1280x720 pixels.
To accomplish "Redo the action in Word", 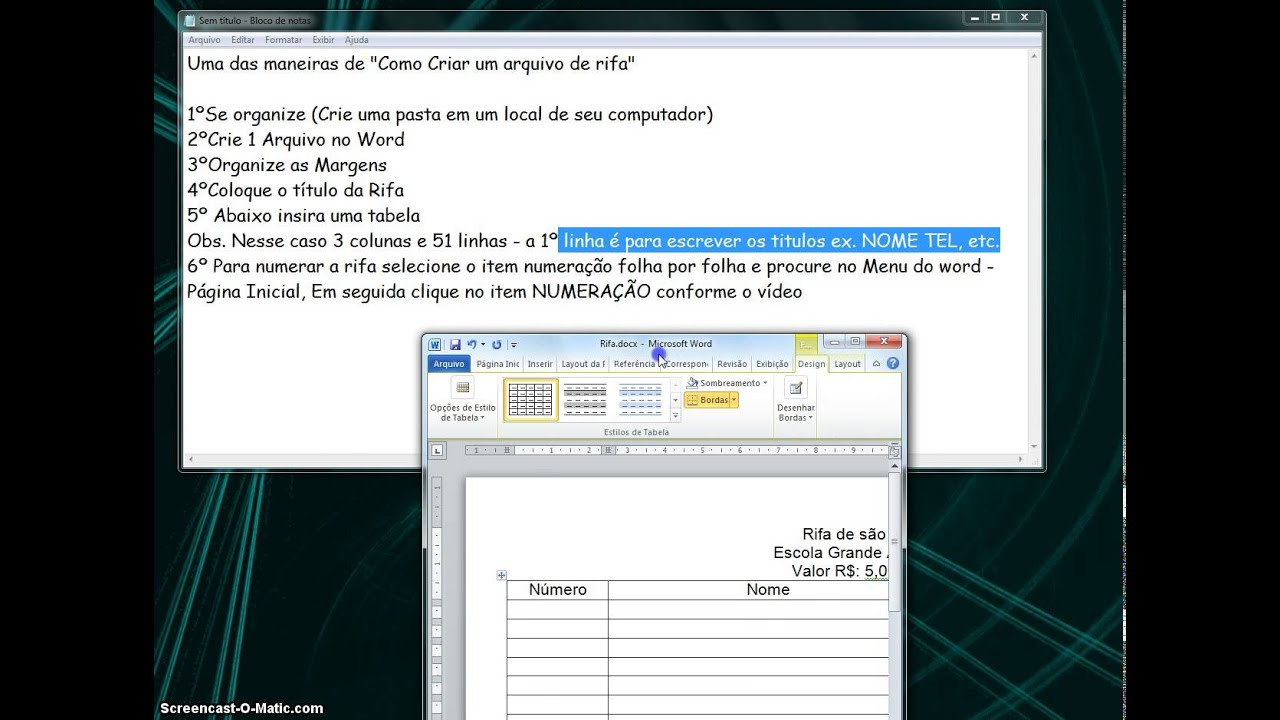I will [x=497, y=344].
